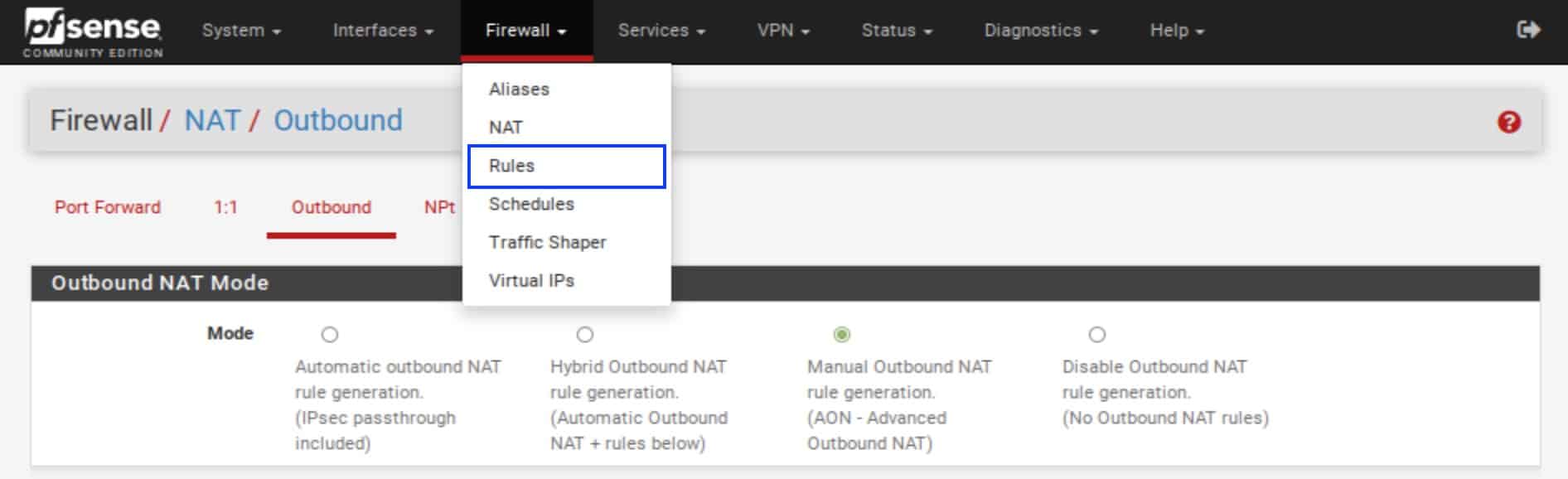Screen dimensions: 1568x479
Task: Switch to the 1:1 tab
Action: [x=225, y=207]
